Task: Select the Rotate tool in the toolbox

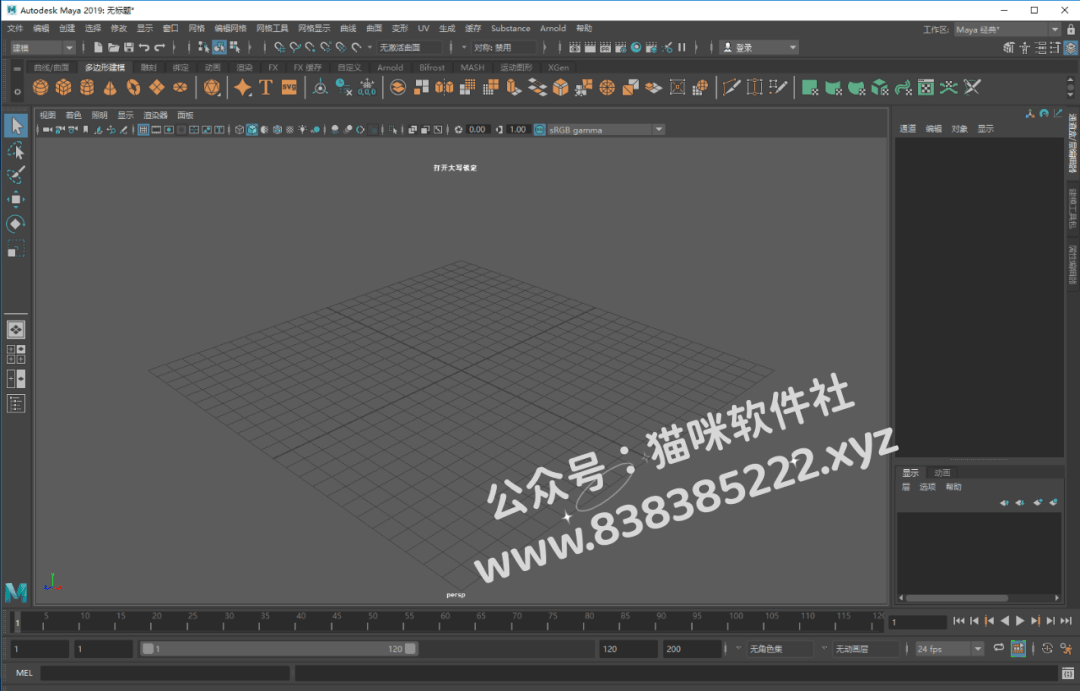Action: pyautogui.click(x=16, y=224)
